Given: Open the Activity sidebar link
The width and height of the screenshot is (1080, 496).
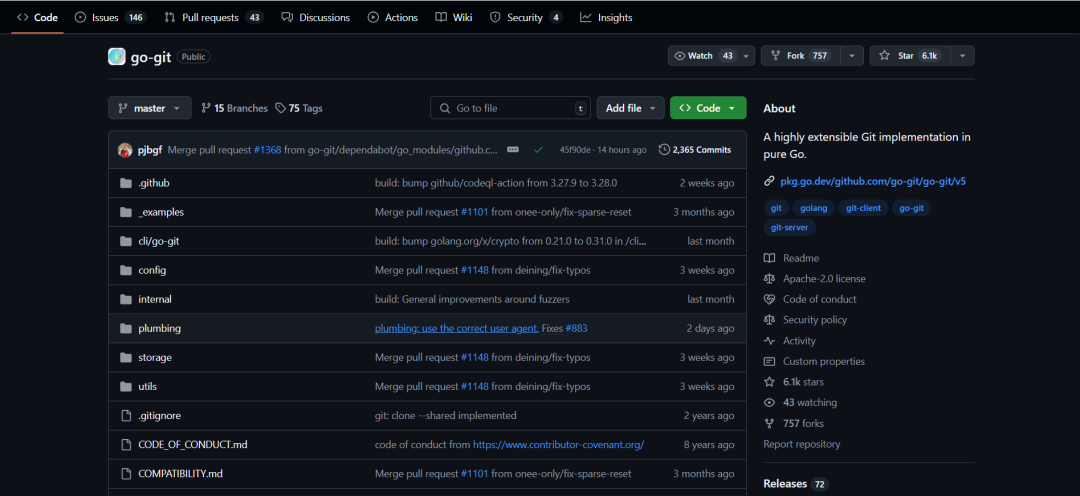Looking at the screenshot, I should click(x=789, y=340).
